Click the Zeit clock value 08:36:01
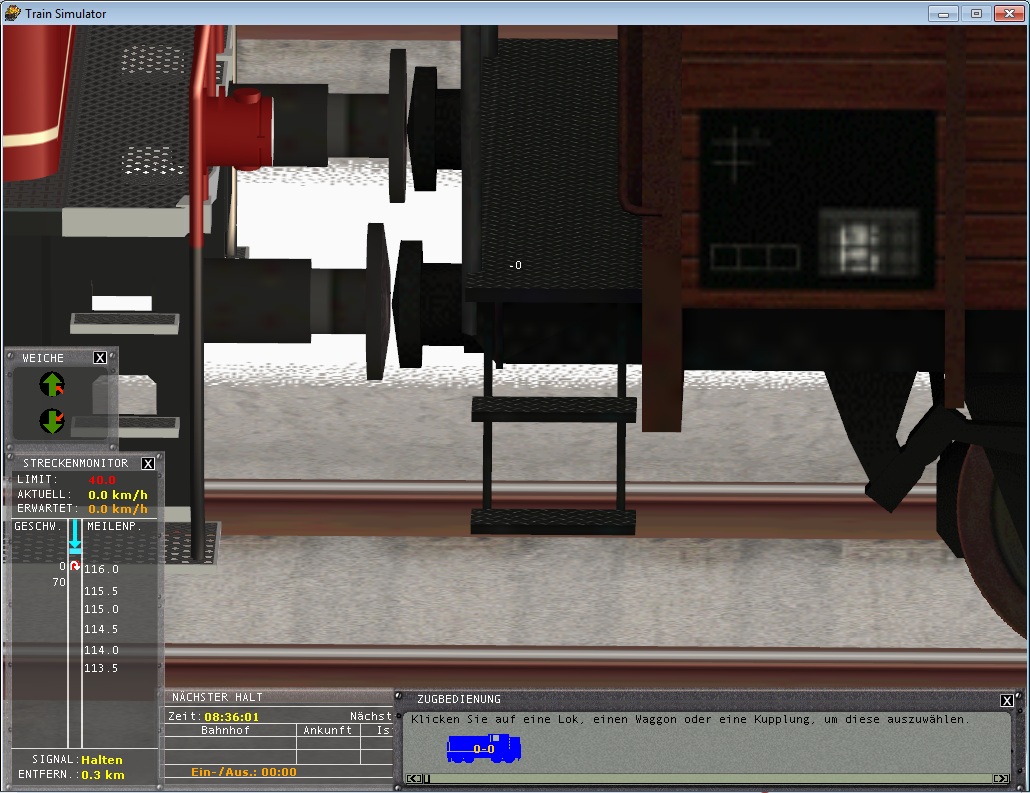The height and width of the screenshot is (793, 1030). click(x=231, y=717)
